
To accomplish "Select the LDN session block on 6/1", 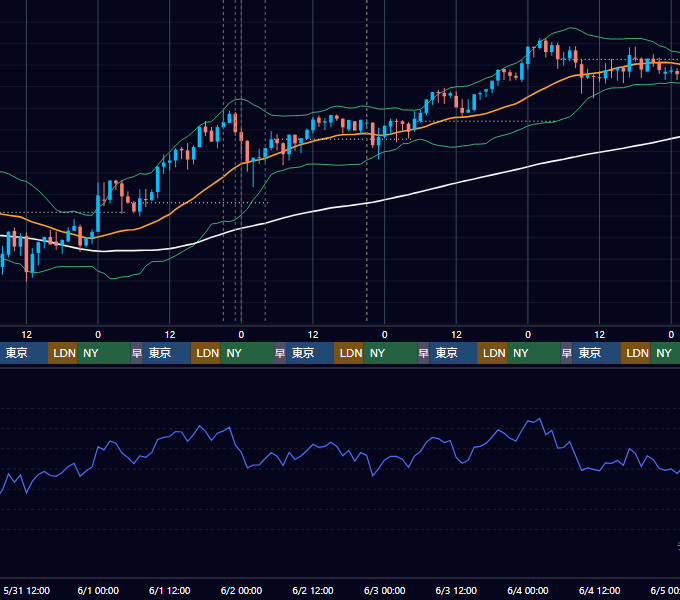I will [x=206, y=353].
